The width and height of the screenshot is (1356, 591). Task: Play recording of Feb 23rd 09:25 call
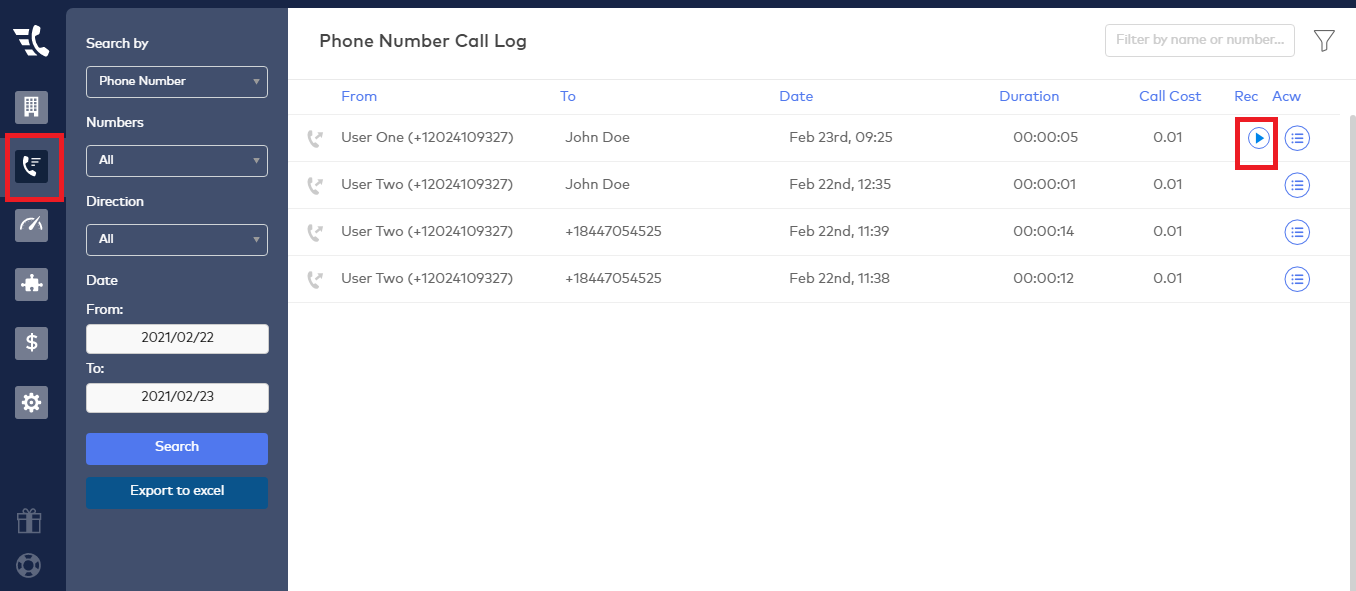point(1259,138)
